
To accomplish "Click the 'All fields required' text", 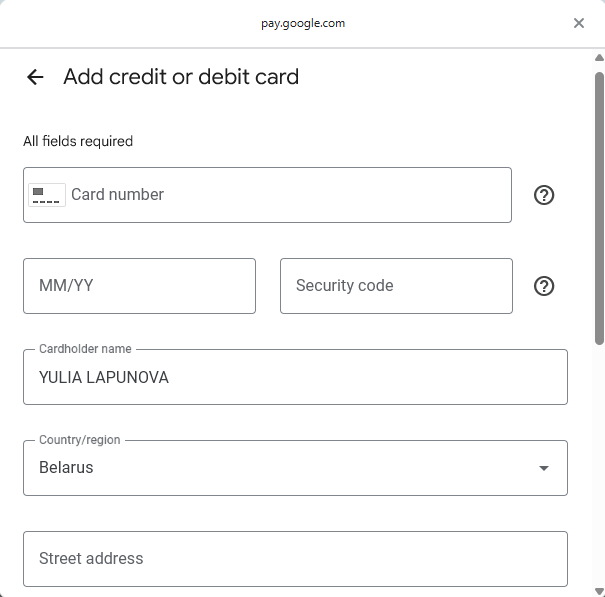I will [78, 141].
